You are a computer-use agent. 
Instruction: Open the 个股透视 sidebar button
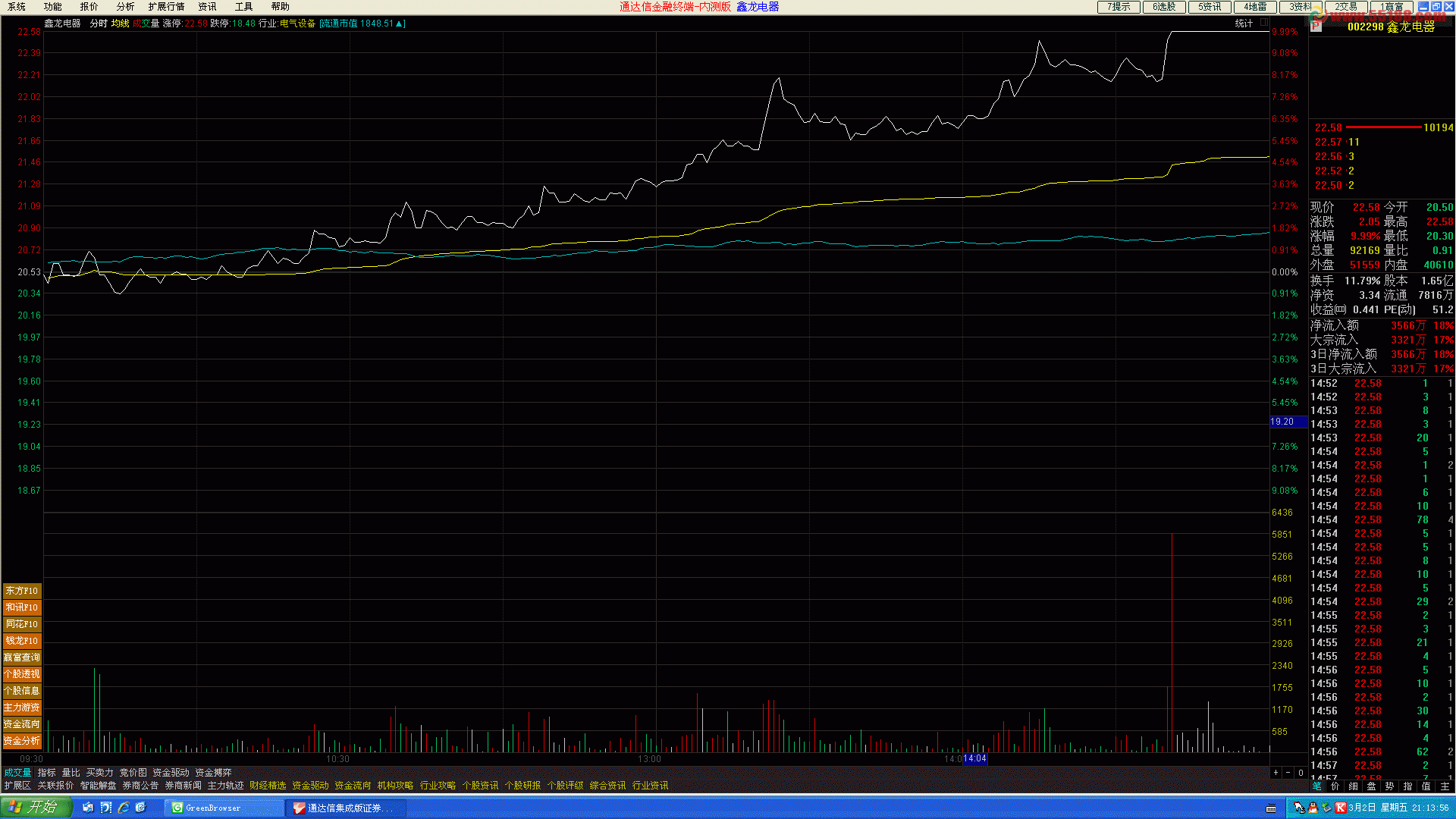click(22, 674)
